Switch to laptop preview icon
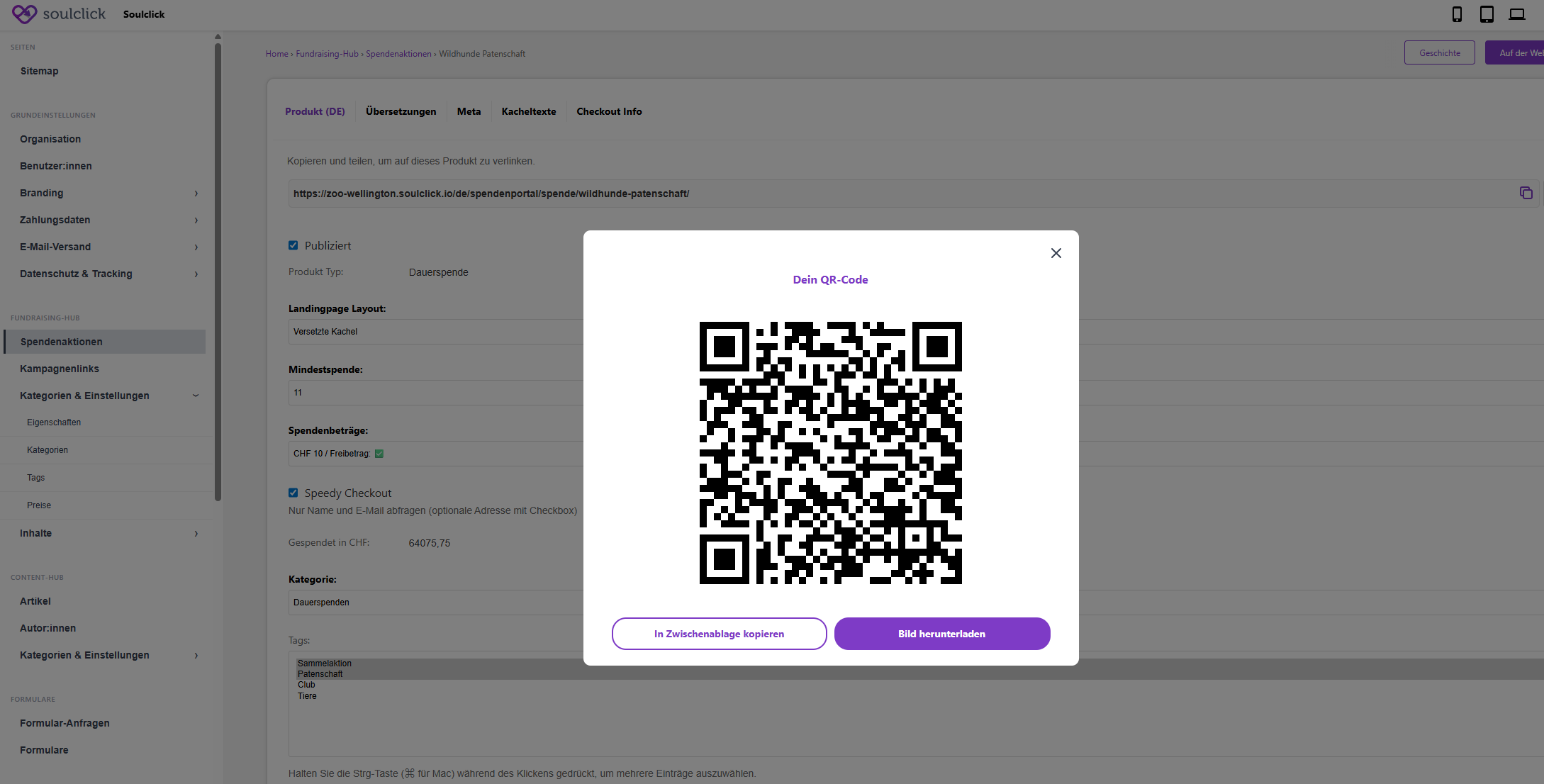 tap(1516, 14)
